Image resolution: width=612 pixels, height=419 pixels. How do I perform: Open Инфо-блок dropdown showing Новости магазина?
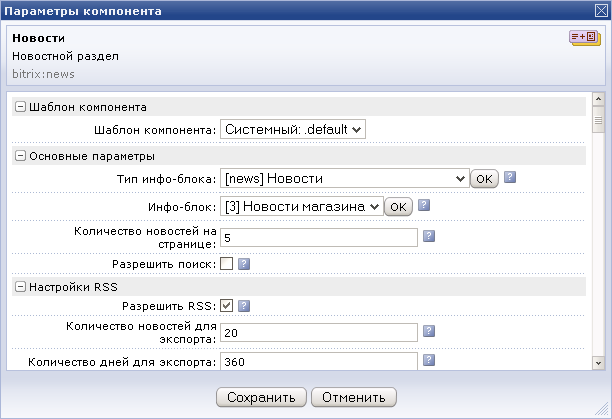tap(302, 206)
